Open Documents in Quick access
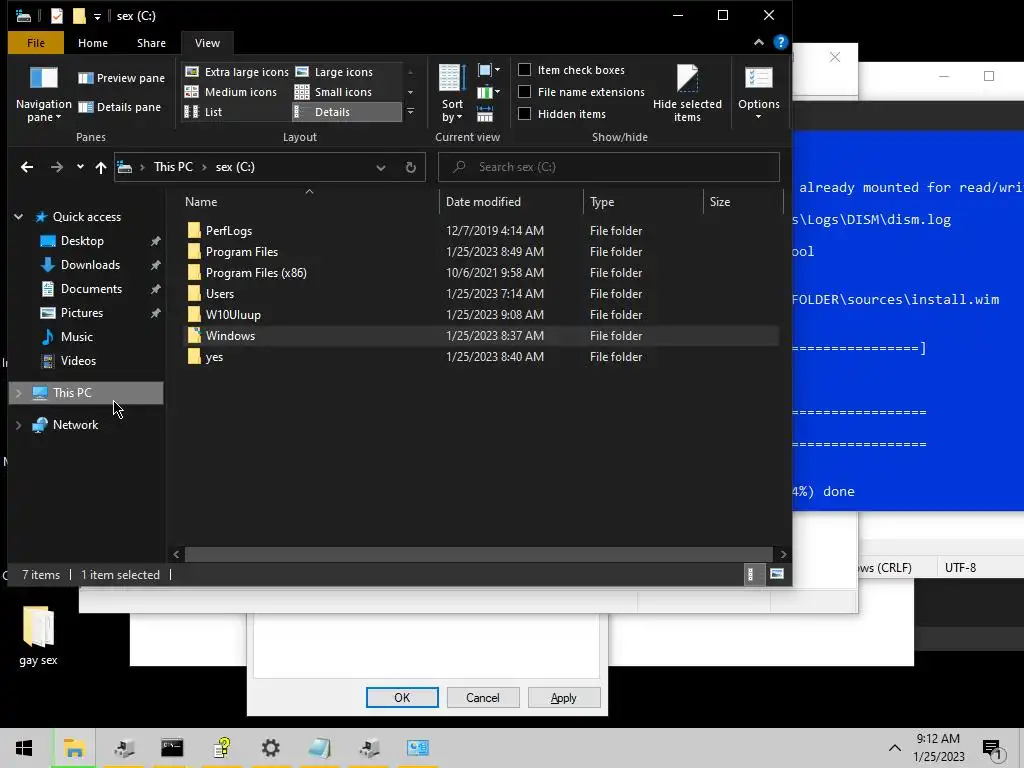 (91, 289)
